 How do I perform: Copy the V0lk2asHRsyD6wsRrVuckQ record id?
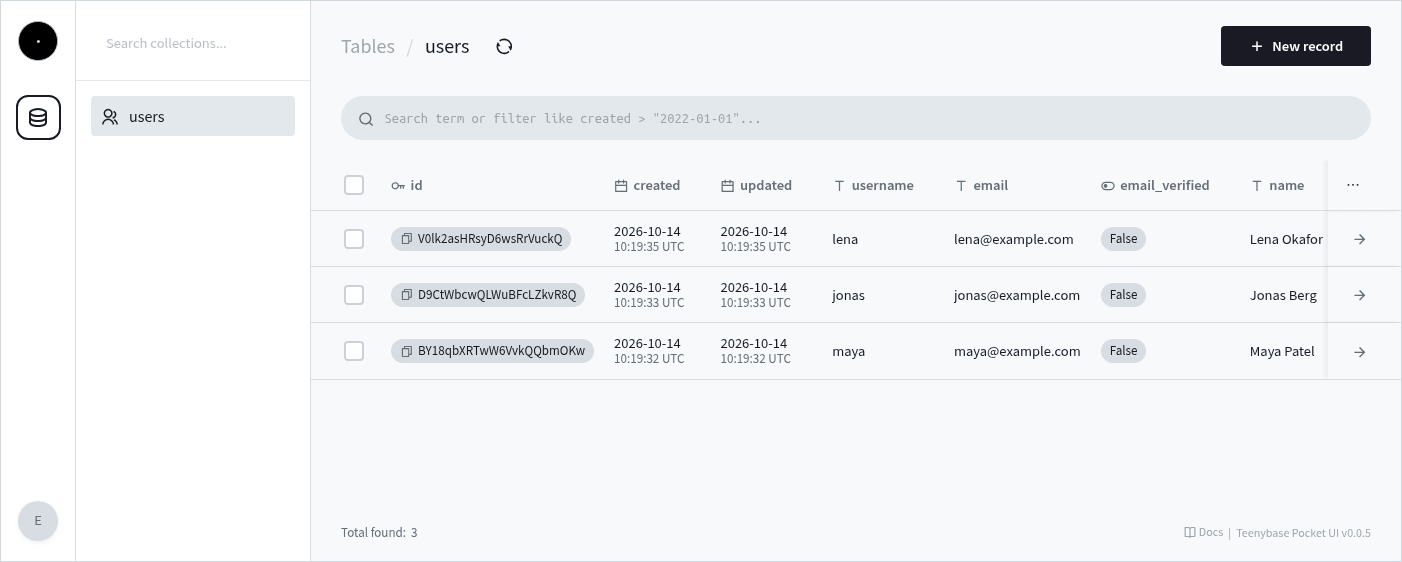pyautogui.click(x=407, y=239)
